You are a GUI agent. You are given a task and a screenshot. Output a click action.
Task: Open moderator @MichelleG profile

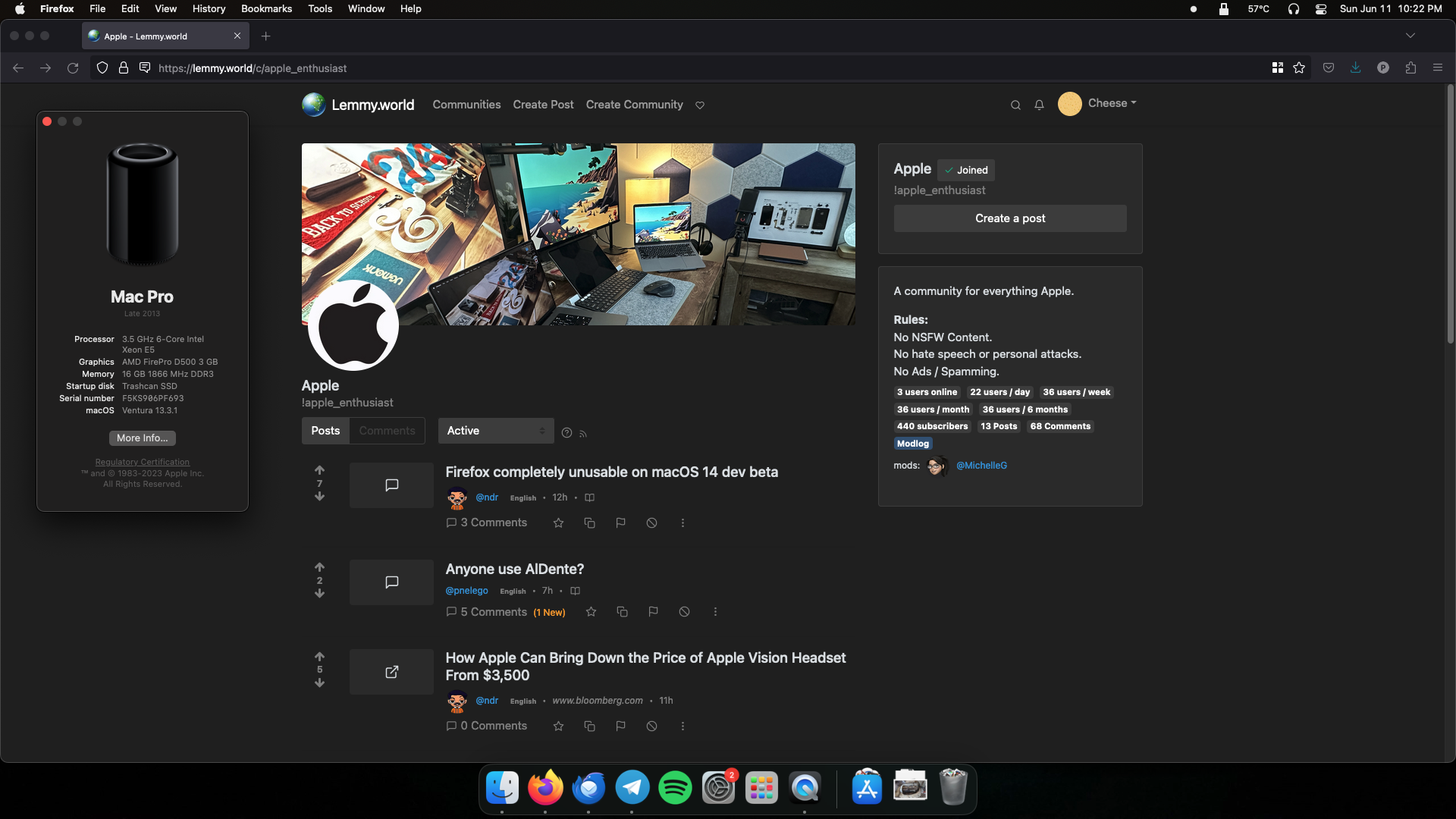pos(981,466)
